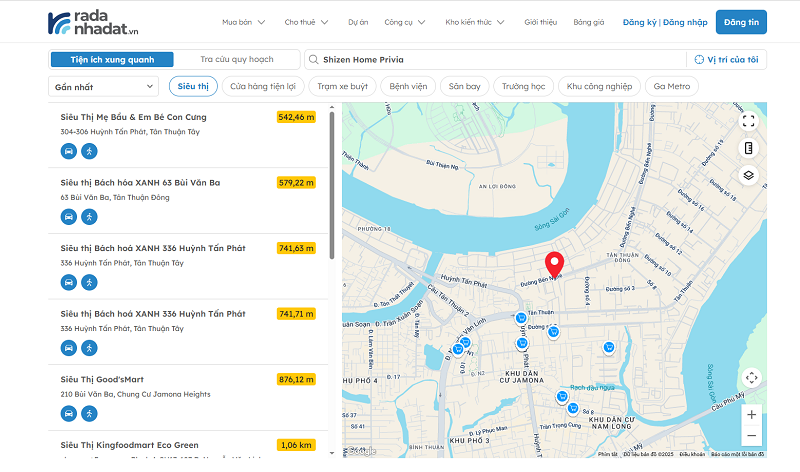Viewport: 800px width, 472px height.
Task: Select Khu công nghiệp filter chip
Action: 599,86
